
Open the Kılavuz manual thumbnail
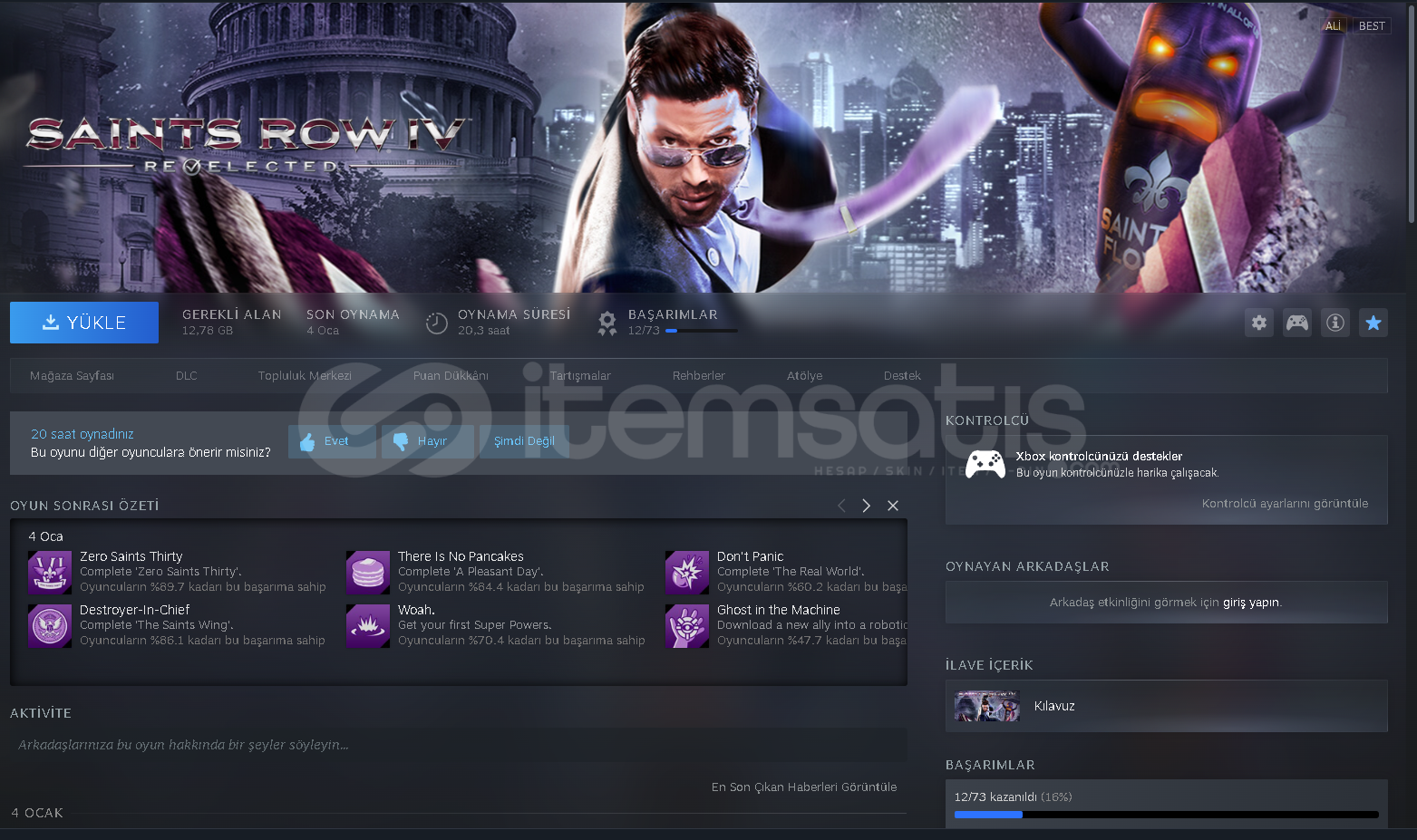click(987, 706)
